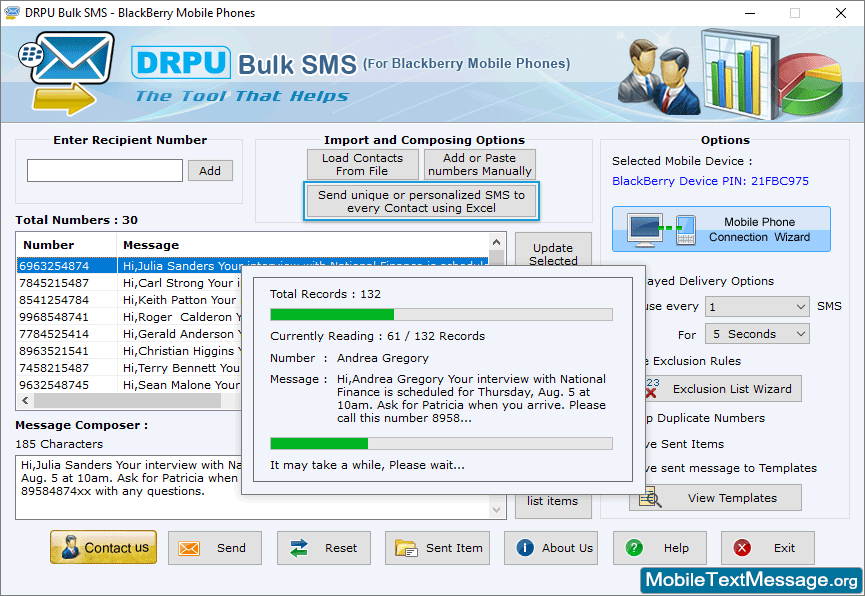Open Mobile Phone Connection Wizard
Viewport: 865px width, 596px height.
point(721,229)
